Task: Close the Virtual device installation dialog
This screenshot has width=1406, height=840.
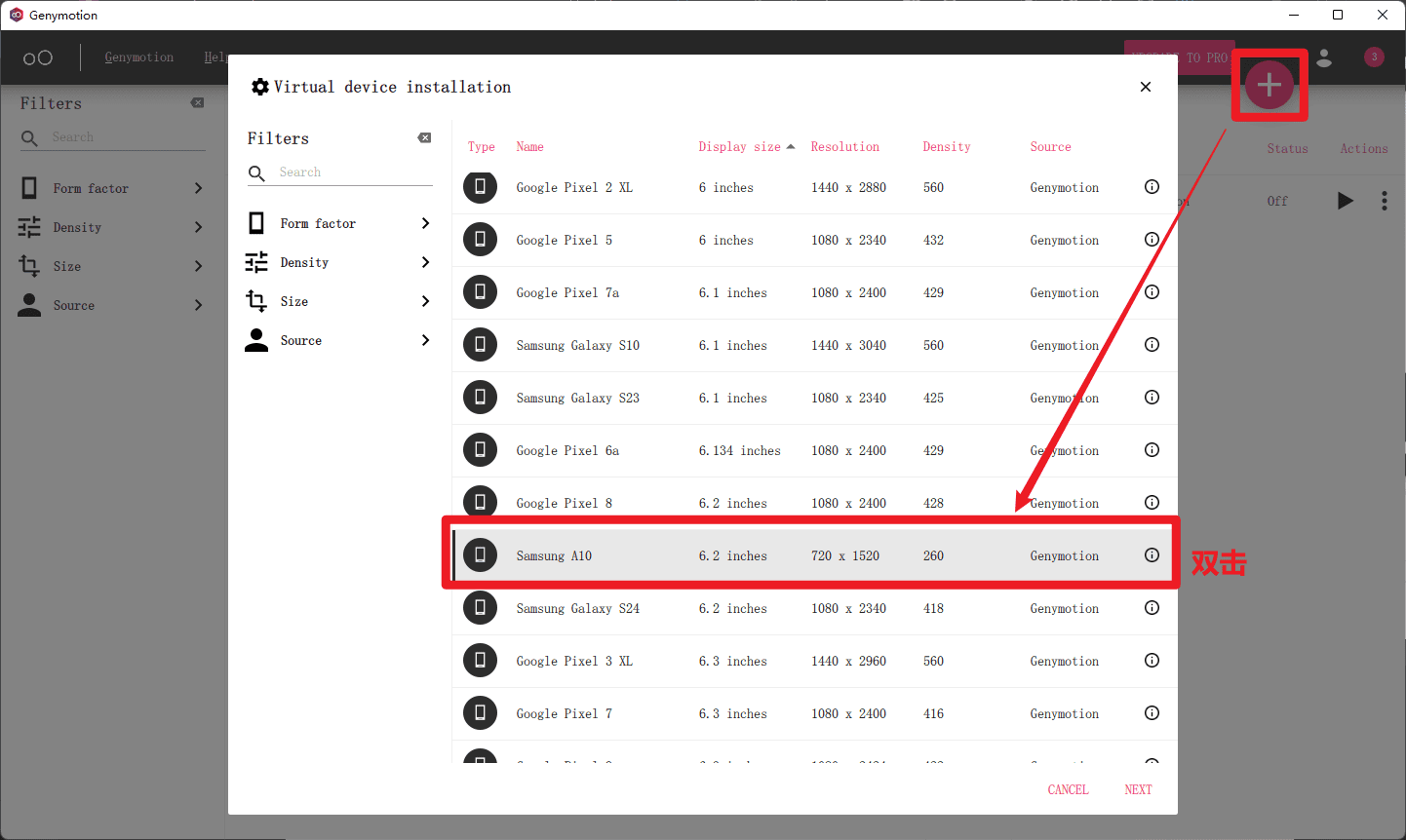Action: click(1146, 87)
